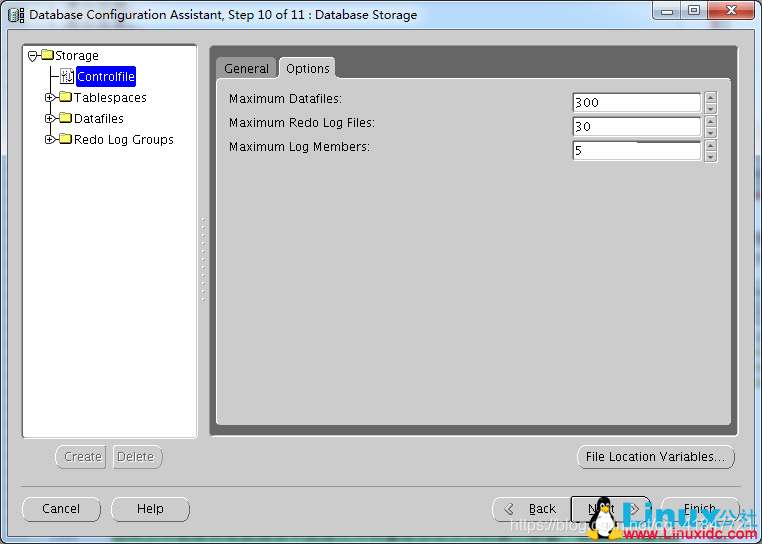Increase Maximum Log Members value
The width and height of the screenshot is (762, 544).
coord(710,145)
